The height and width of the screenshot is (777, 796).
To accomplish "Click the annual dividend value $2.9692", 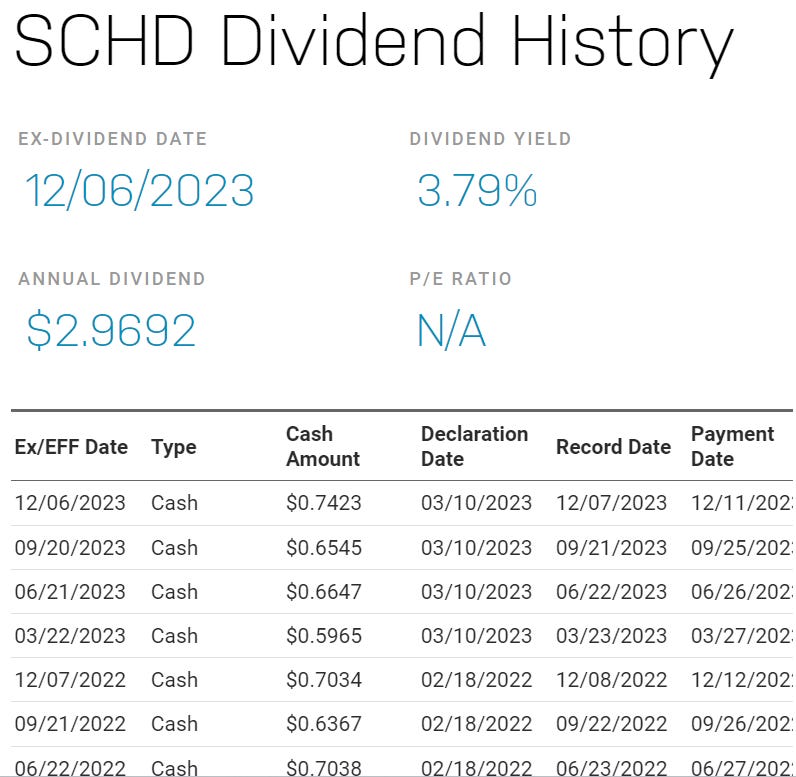I will (x=111, y=330).
